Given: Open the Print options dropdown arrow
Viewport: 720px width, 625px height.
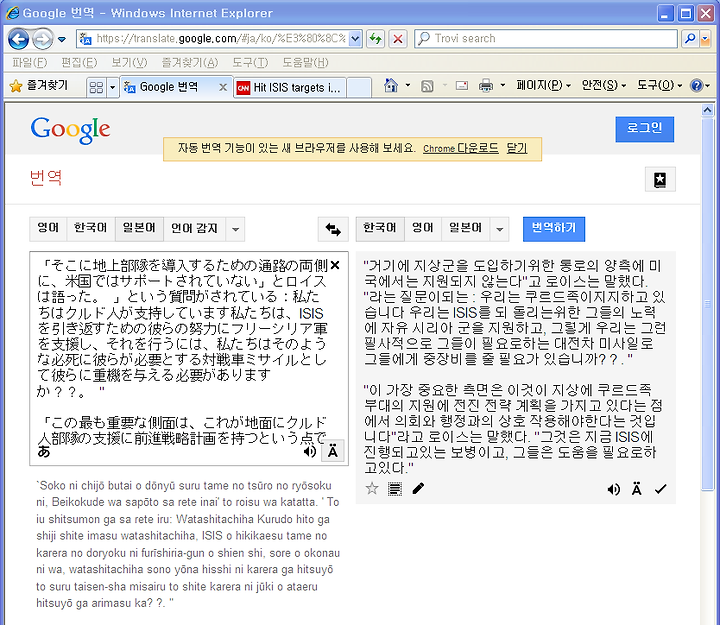Looking at the screenshot, I should (503, 85).
